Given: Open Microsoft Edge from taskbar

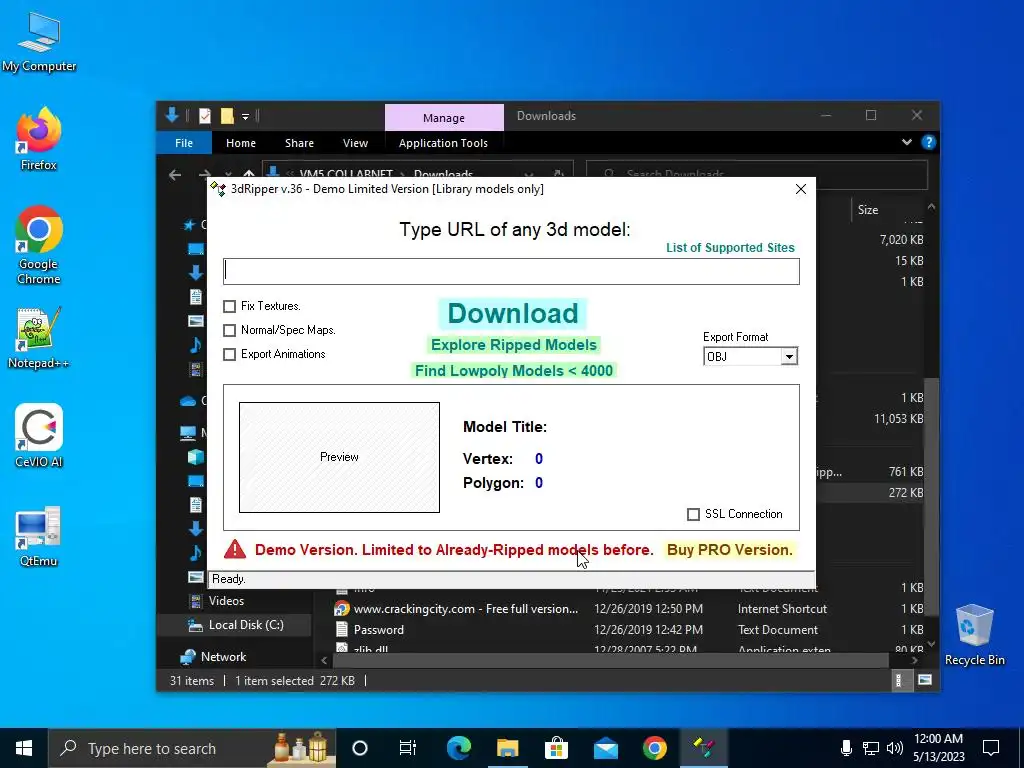Looking at the screenshot, I should [x=458, y=748].
